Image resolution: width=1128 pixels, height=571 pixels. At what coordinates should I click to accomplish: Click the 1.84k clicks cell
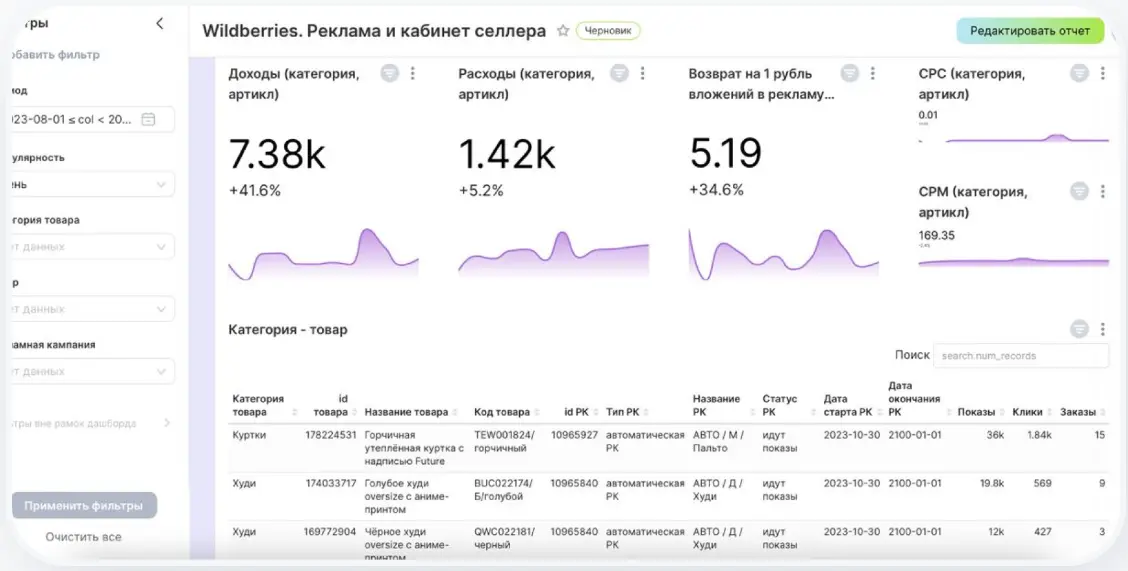click(1040, 435)
